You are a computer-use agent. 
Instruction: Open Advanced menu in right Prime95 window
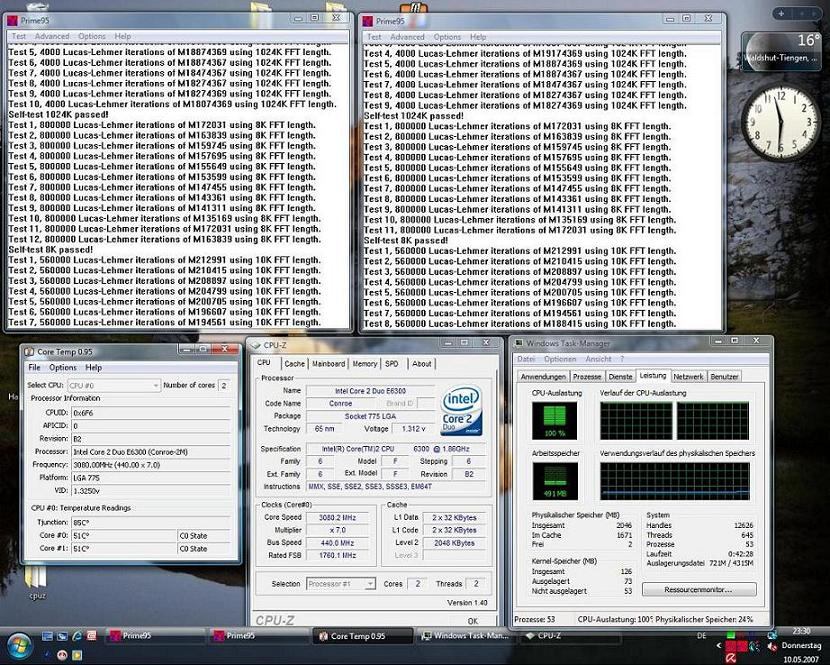pyautogui.click(x=407, y=37)
